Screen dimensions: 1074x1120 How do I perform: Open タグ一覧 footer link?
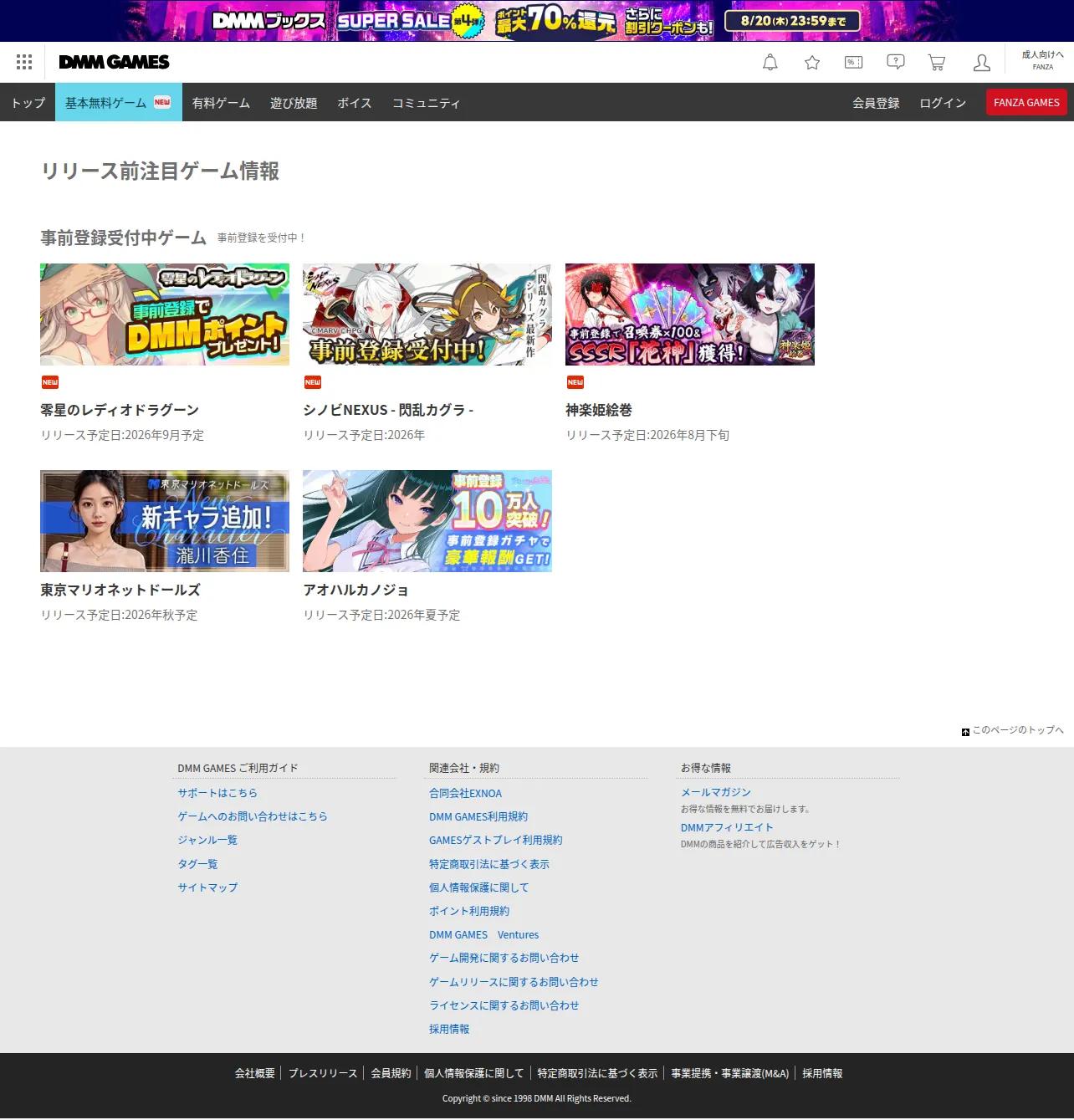point(197,864)
